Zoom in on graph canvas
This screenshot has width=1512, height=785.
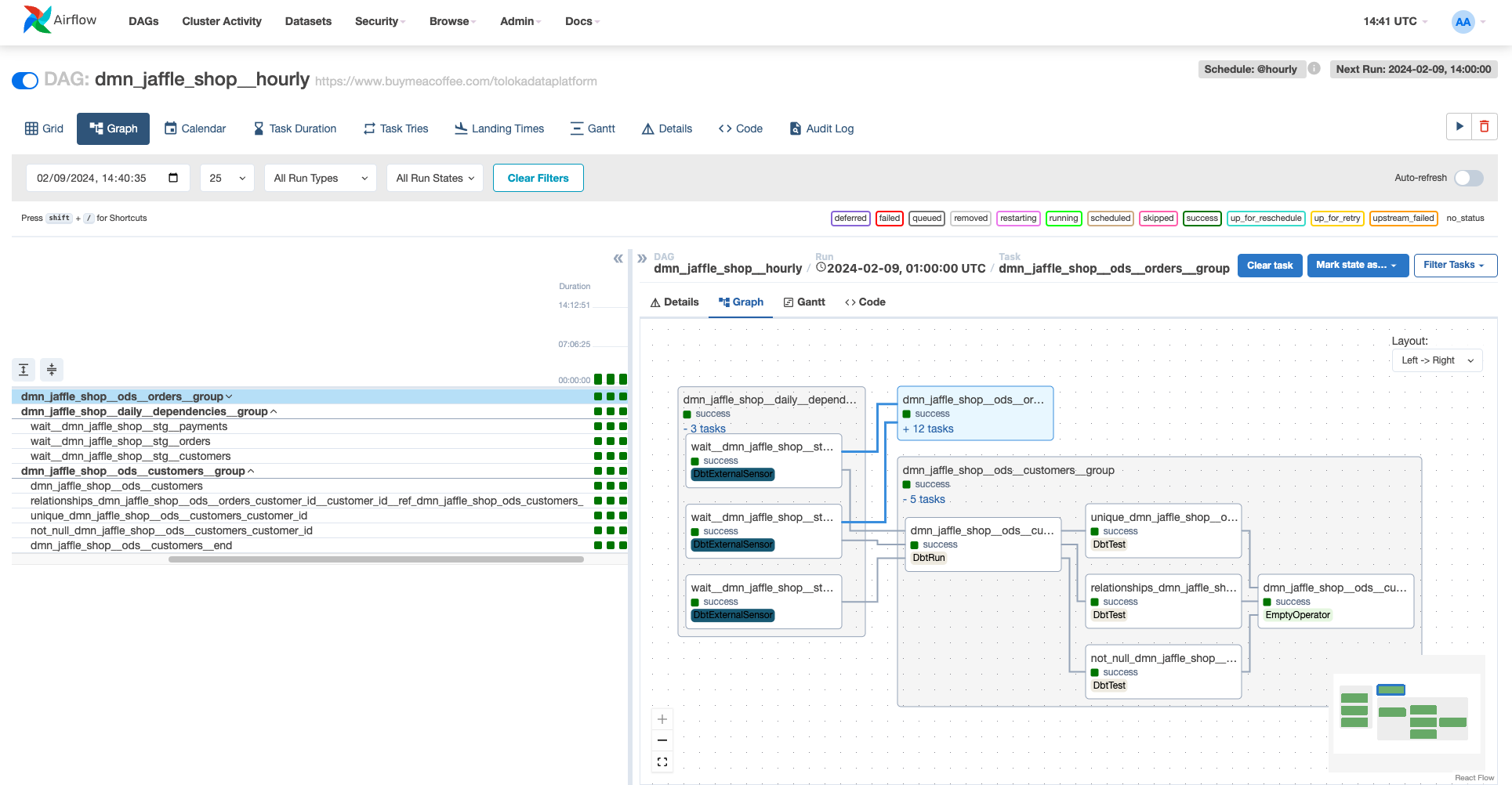click(662, 719)
